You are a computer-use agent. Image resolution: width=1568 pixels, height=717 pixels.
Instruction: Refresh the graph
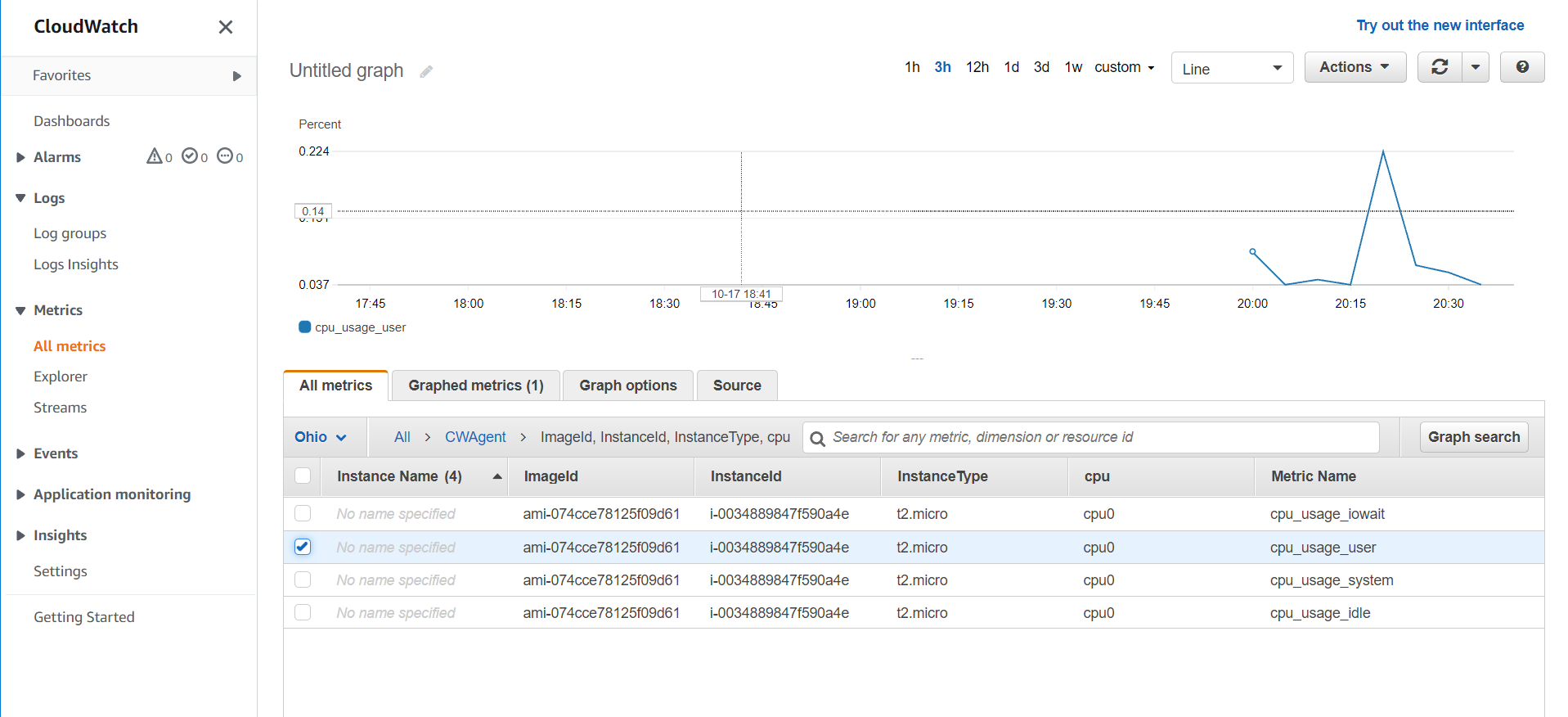point(1440,67)
